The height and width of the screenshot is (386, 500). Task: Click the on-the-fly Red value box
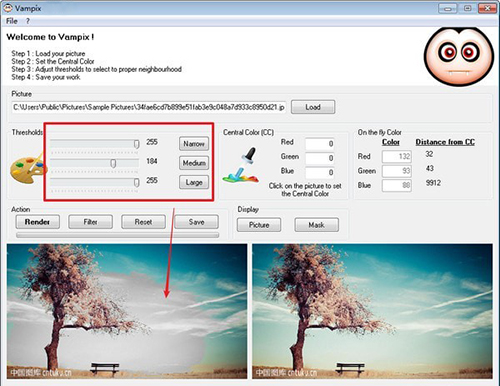tap(397, 156)
